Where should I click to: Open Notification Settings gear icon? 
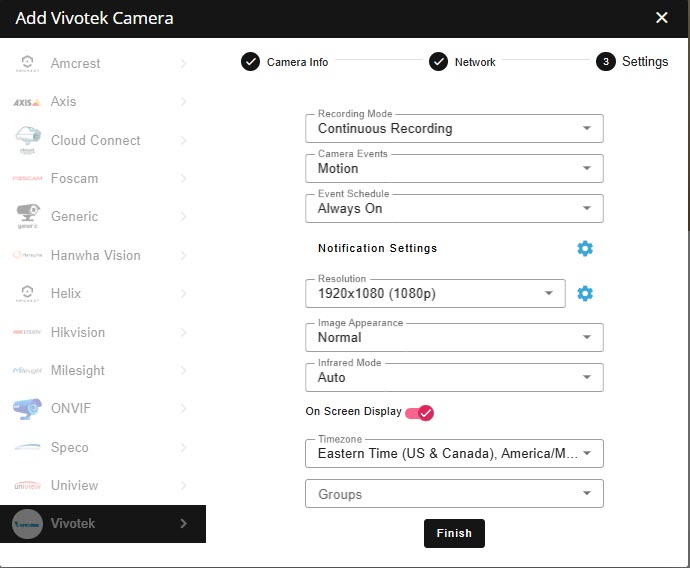point(585,248)
